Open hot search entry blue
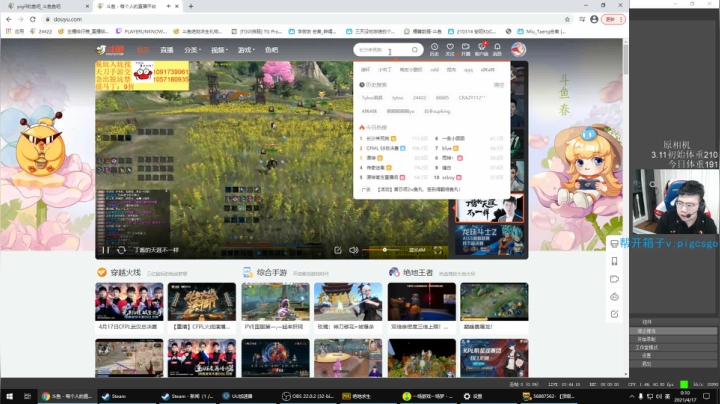Image resolution: width=720 pixels, height=404 pixels. [x=447, y=148]
